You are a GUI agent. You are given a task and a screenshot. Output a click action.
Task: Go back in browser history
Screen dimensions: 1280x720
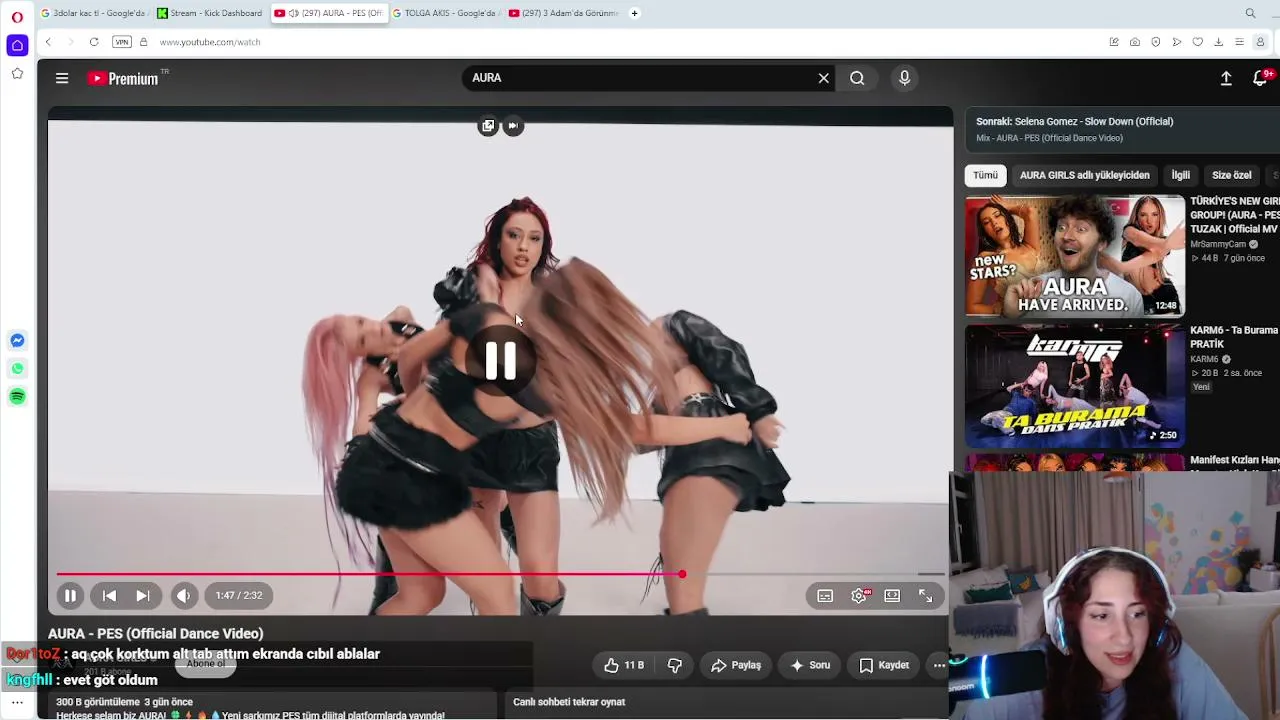tap(48, 42)
